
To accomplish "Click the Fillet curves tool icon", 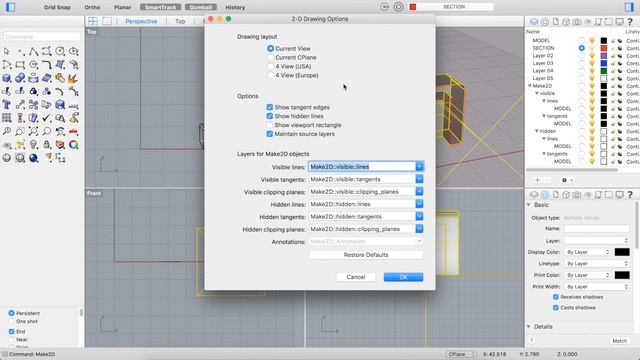I will point(47,64).
